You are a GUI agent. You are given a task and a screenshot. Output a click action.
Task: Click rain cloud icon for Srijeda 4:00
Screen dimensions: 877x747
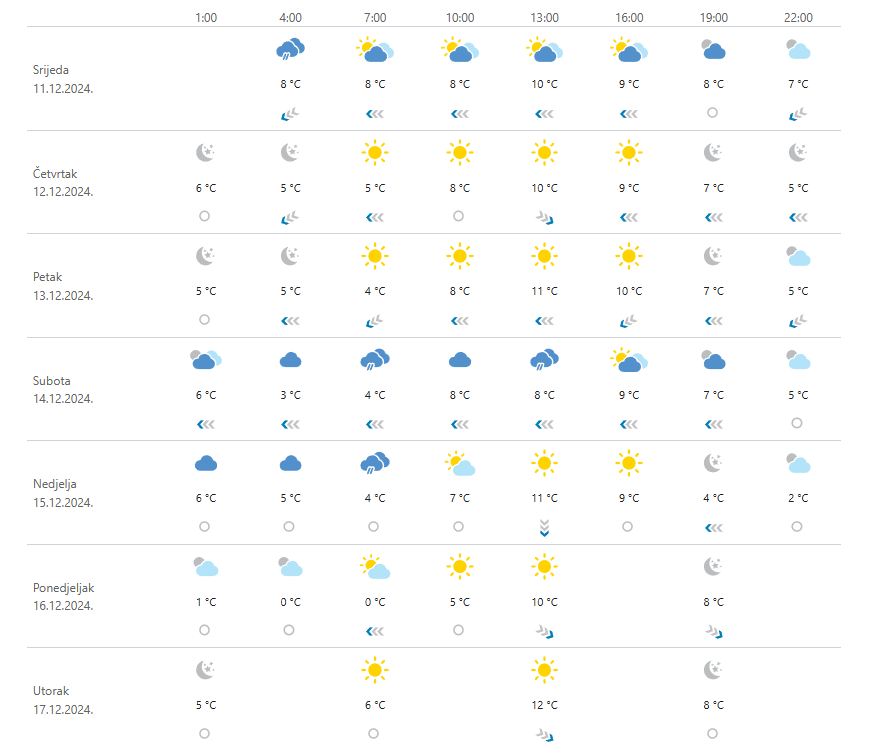pyautogui.click(x=290, y=49)
